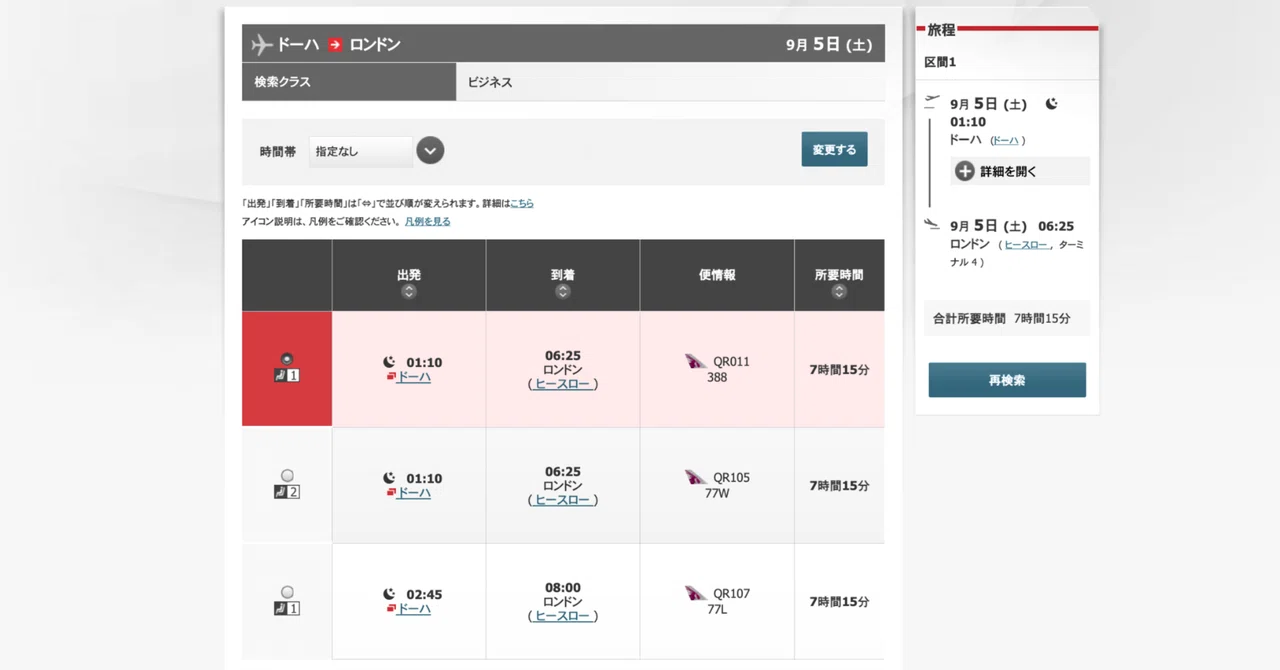Open the 時間帯 dropdown arrow button
The height and width of the screenshot is (670, 1280).
tap(430, 151)
